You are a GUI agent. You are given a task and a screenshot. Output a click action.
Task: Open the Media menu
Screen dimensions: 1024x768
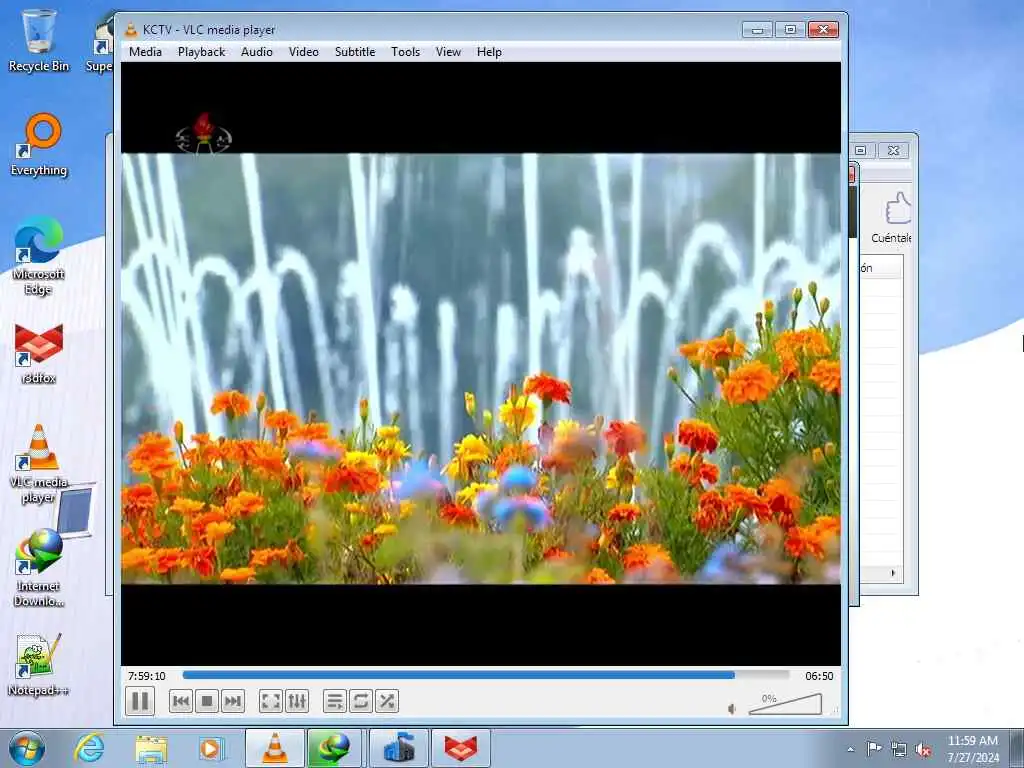click(x=145, y=52)
